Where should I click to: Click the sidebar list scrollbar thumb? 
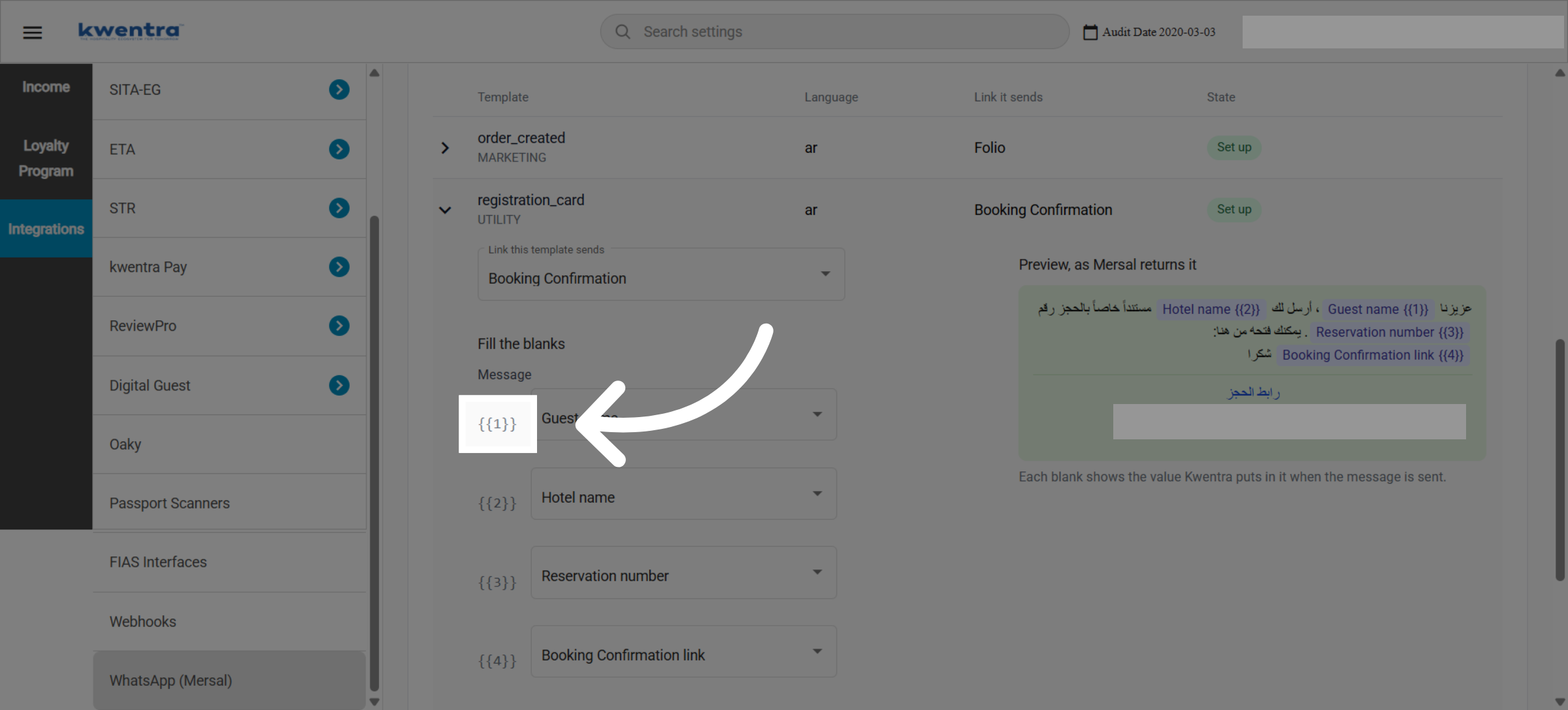point(374,453)
